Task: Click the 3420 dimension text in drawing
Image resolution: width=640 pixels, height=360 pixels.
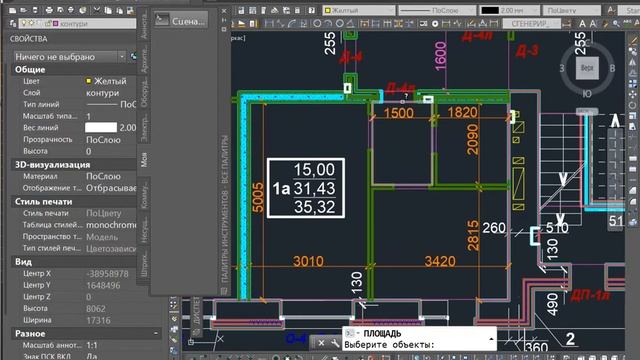Action: point(440,261)
